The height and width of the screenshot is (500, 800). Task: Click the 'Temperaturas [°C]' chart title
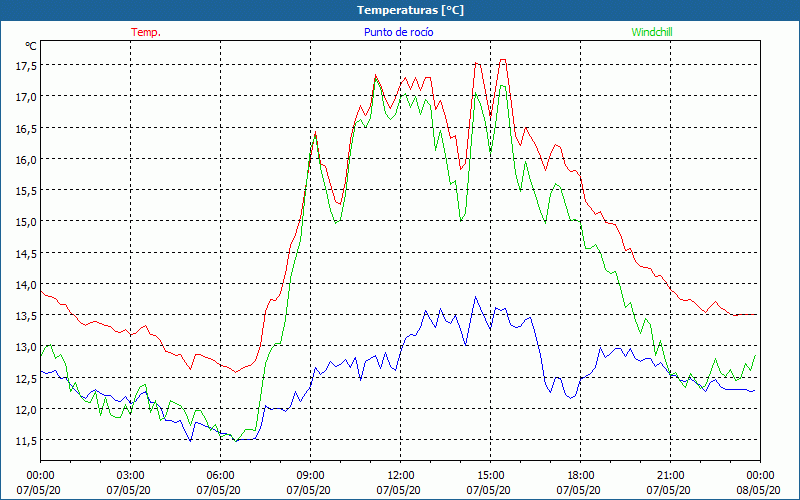pos(410,10)
